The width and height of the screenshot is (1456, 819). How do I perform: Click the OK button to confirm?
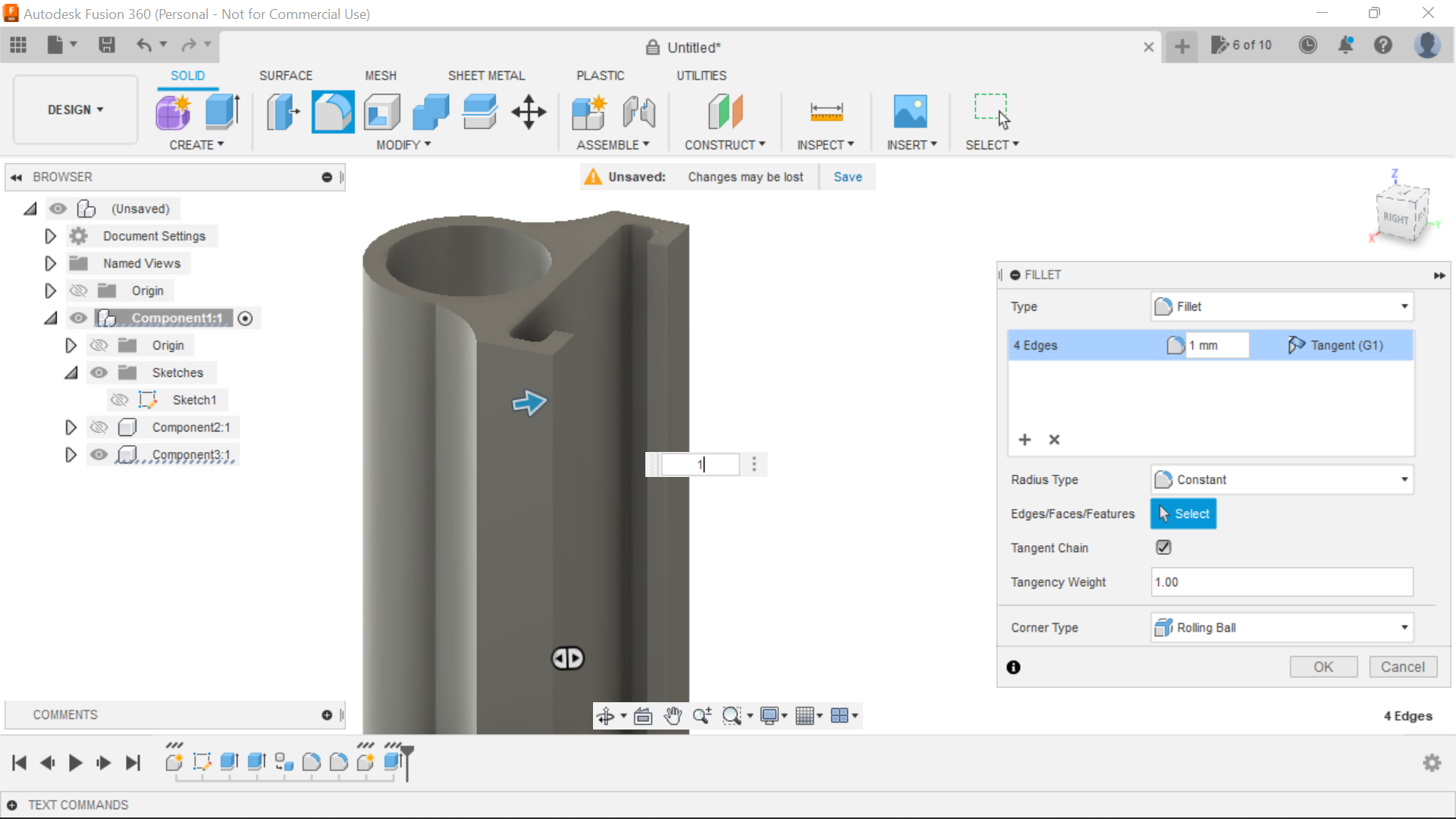point(1322,666)
